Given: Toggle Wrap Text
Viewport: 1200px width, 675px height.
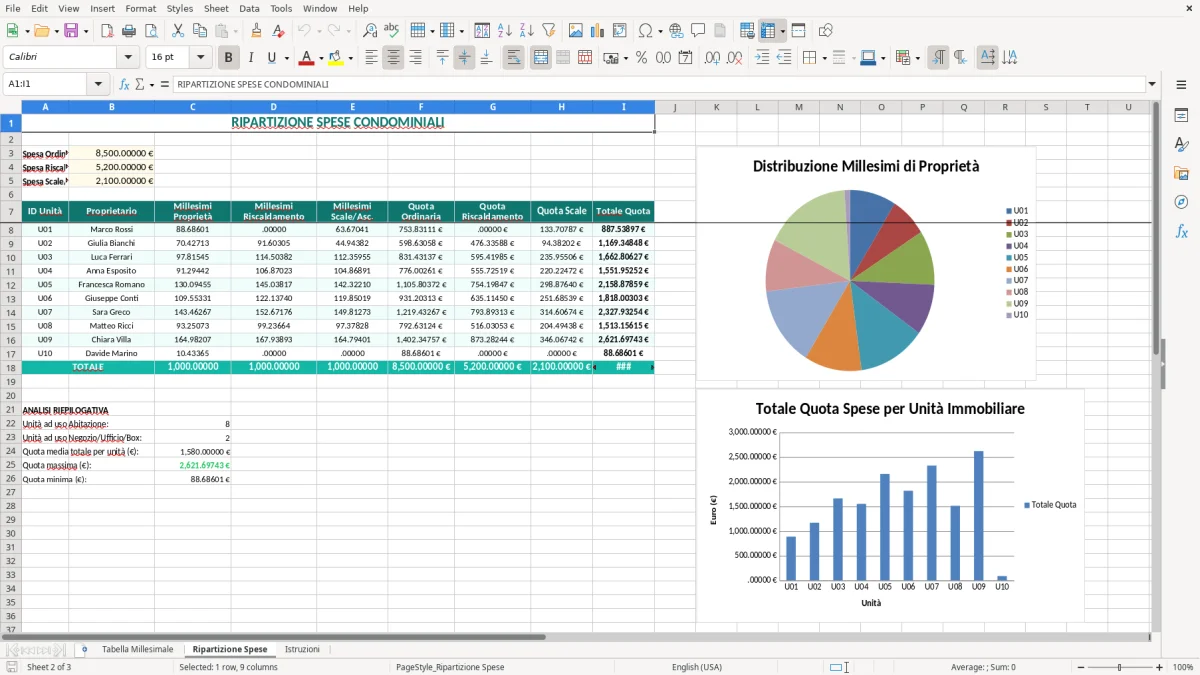Looking at the screenshot, I should click(513, 58).
